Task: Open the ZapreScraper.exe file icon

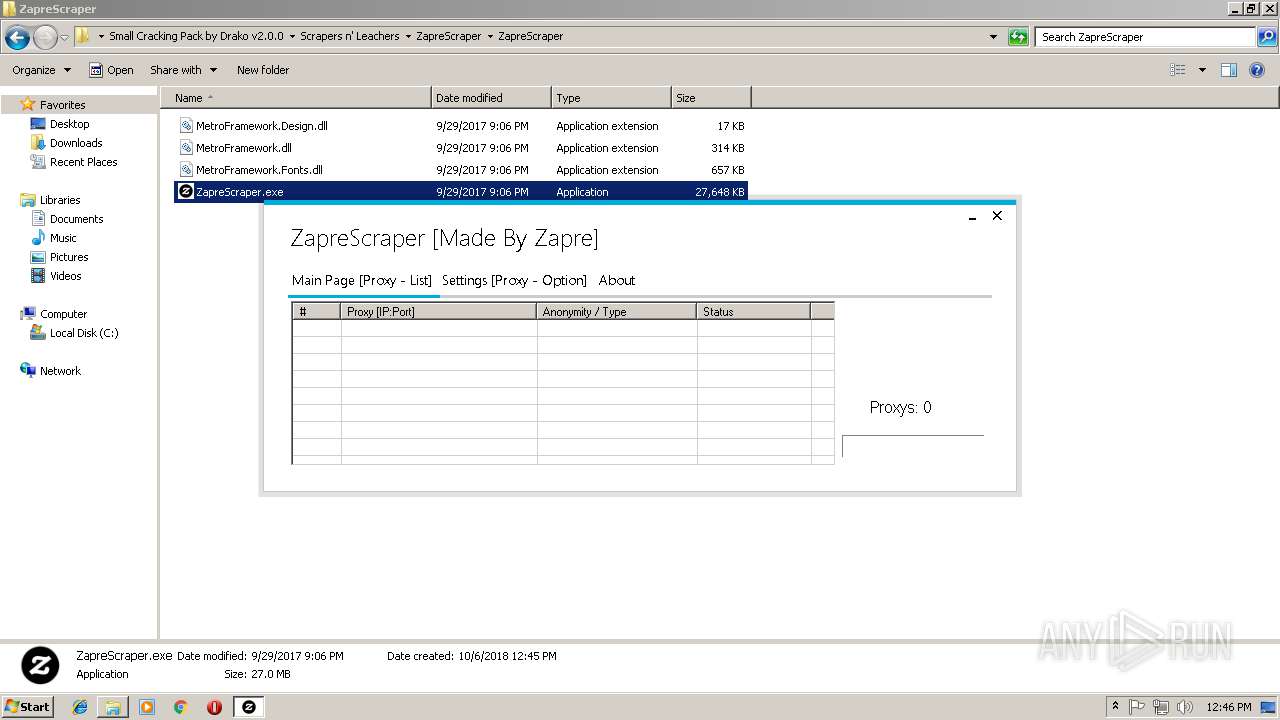Action: point(185,191)
